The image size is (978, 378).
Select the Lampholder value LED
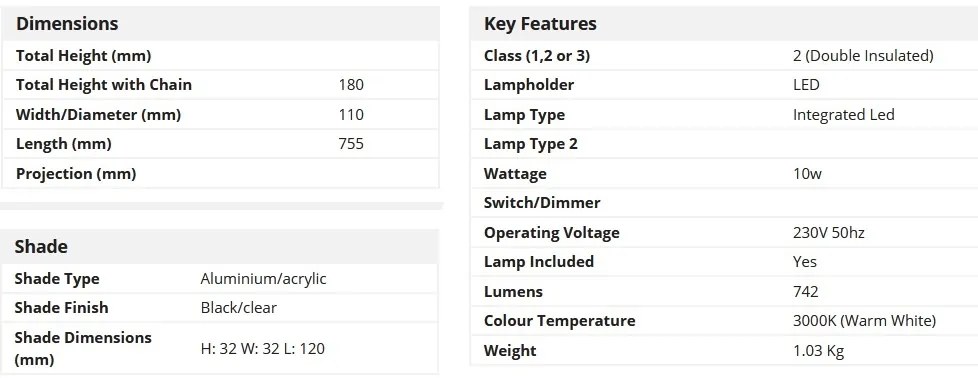coord(806,85)
